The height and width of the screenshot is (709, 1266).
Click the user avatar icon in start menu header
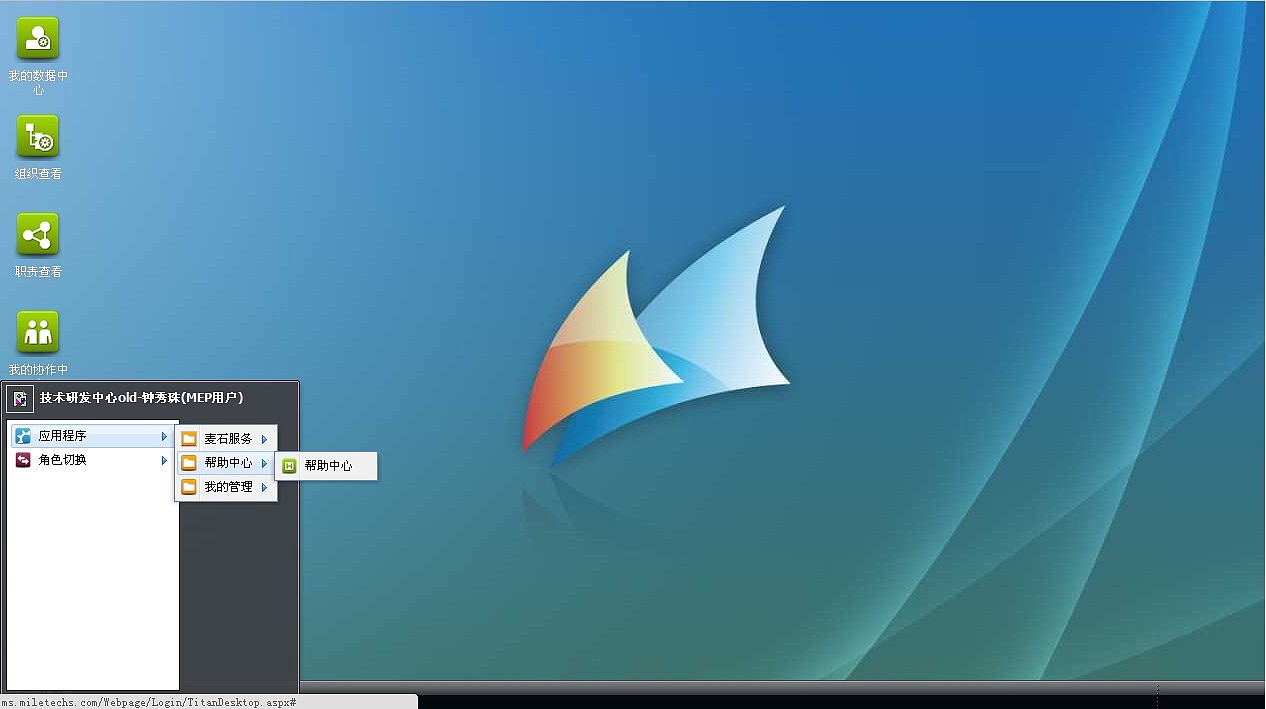pyautogui.click(x=20, y=399)
